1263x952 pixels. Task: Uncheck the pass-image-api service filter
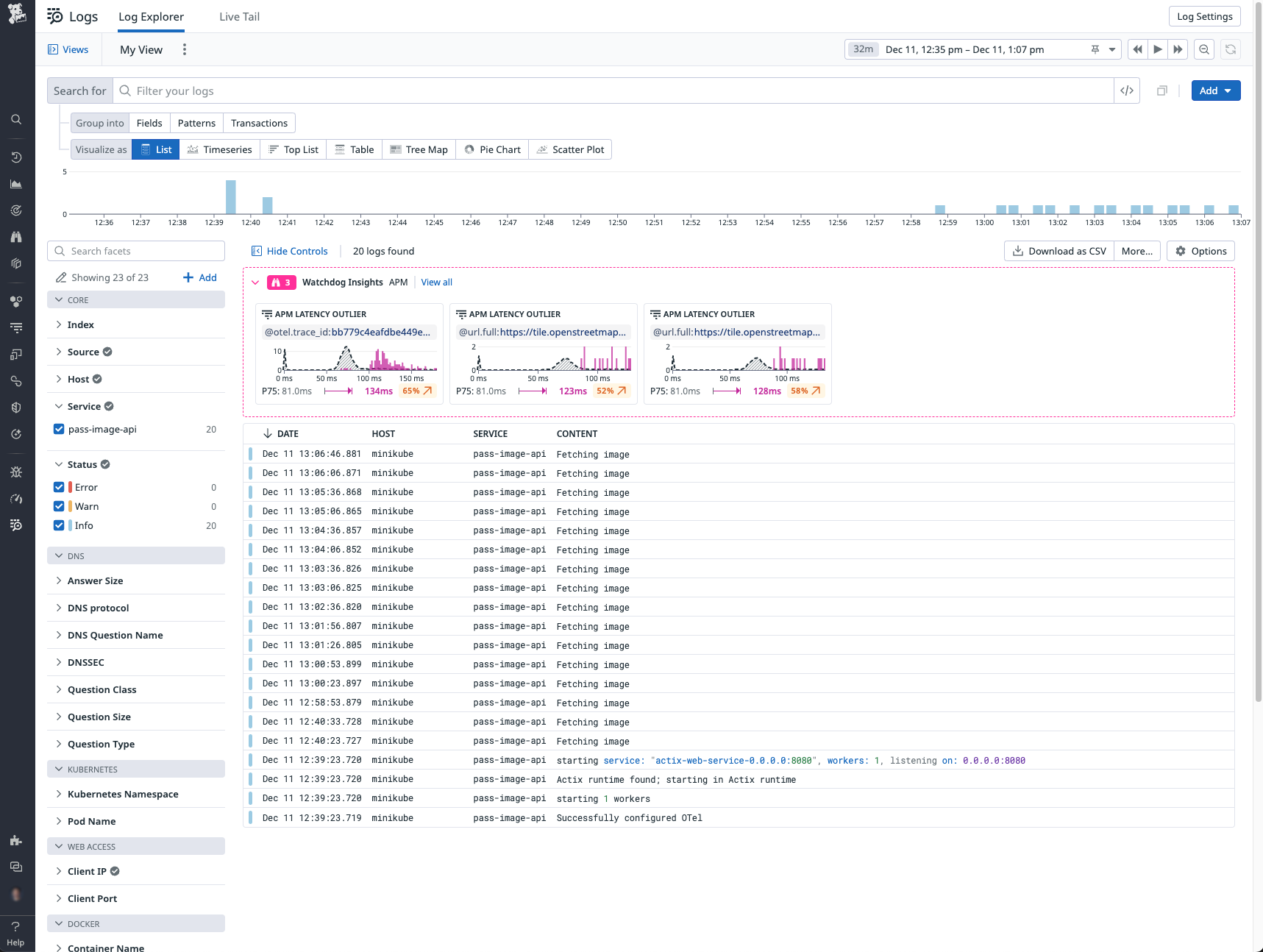click(x=58, y=429)
